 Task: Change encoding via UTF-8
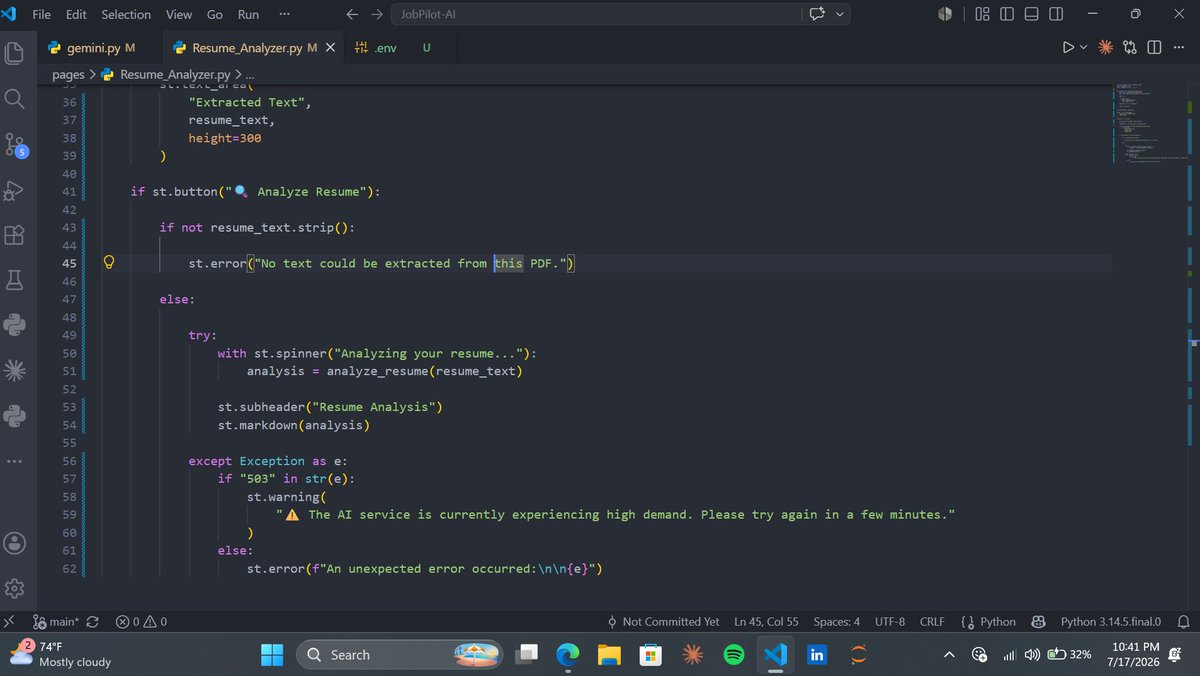point(890,621)
